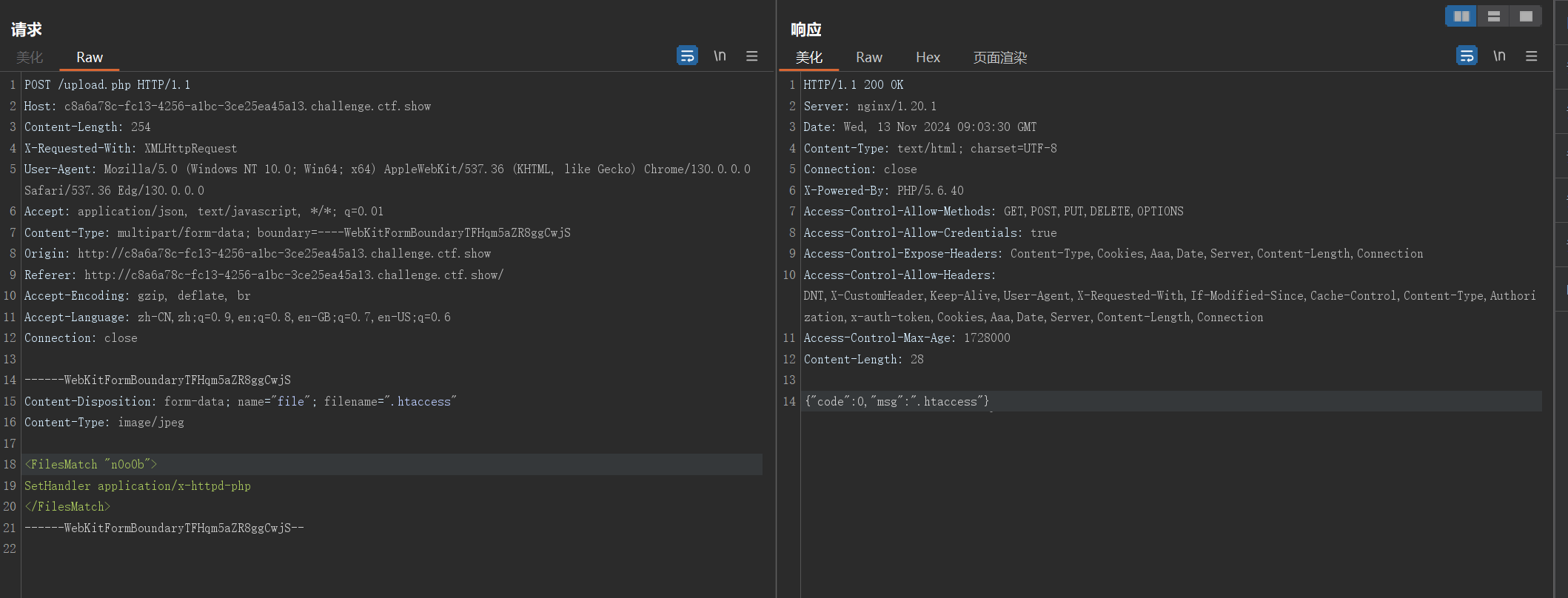Select top-bottom split layout icon
Screen dimensions: 1568x598
[x=1494, y=16]
